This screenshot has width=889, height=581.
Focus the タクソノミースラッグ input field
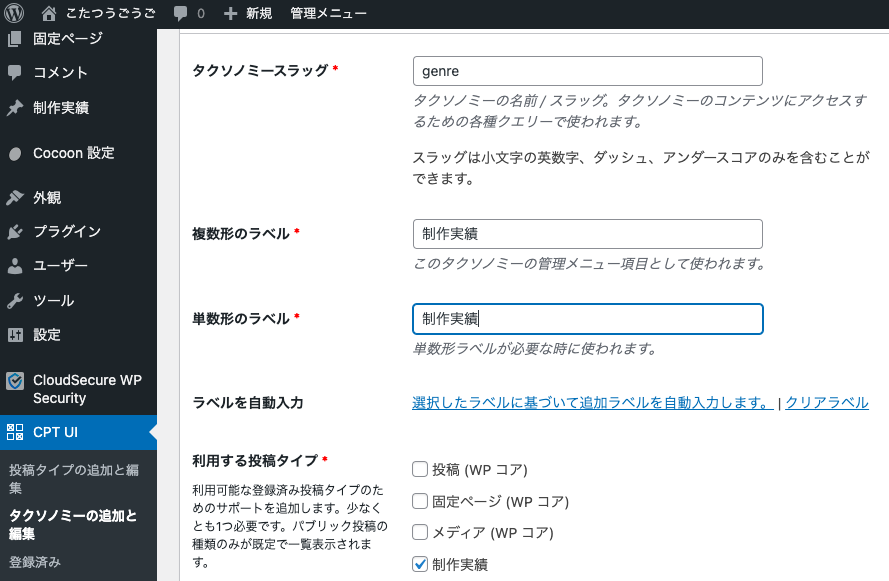pos(587,71)
